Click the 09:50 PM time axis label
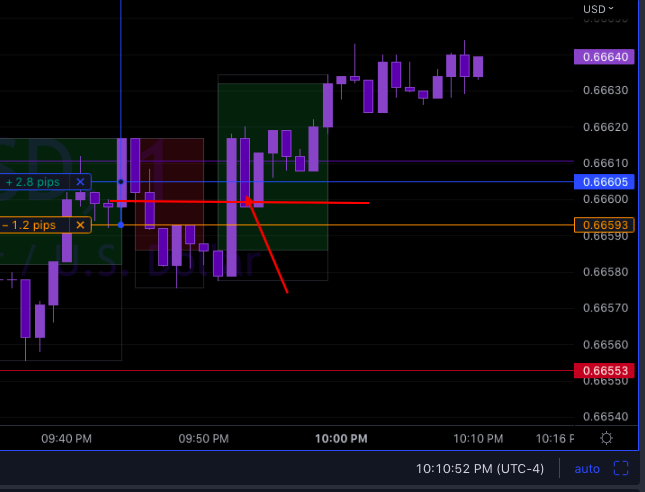645x492 pixels. point(204,439)
